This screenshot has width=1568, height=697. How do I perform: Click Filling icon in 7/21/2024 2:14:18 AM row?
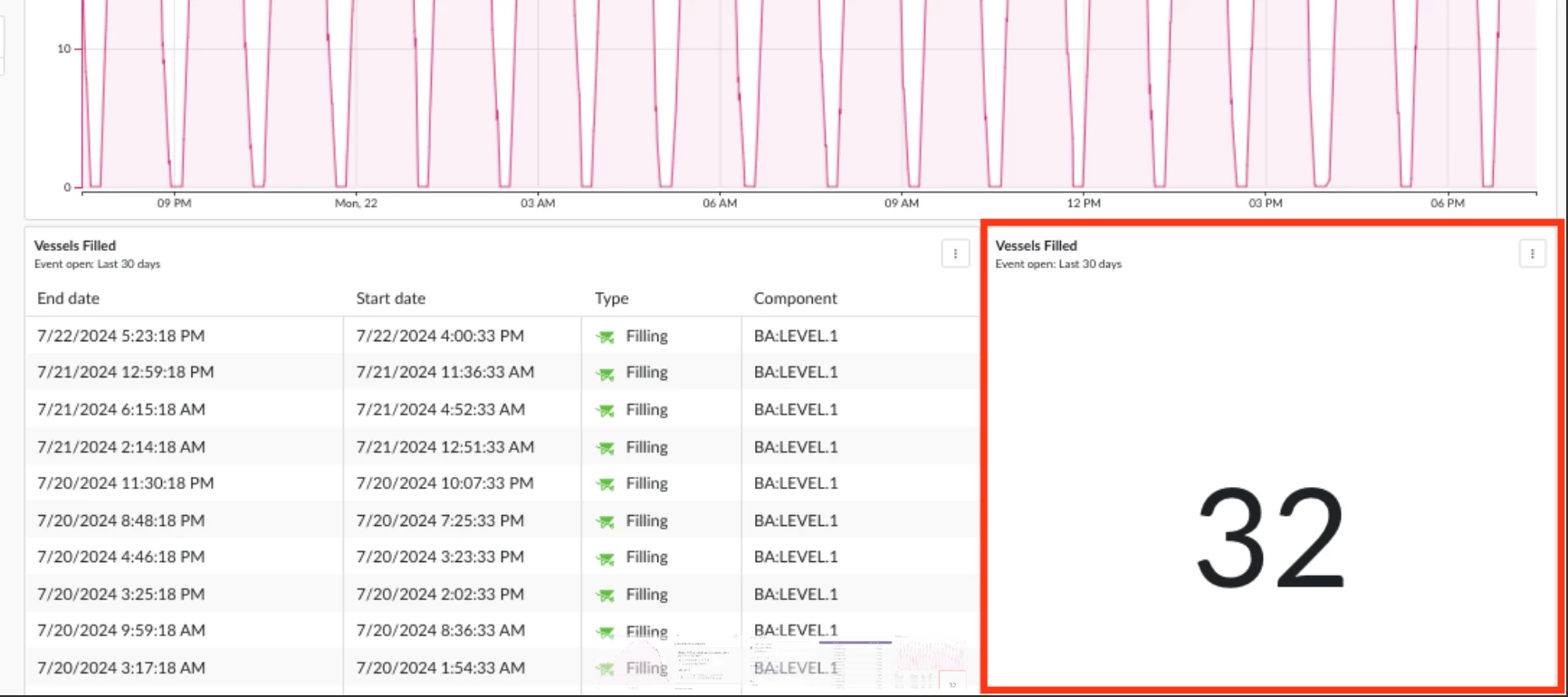click(x=605, y=447)
